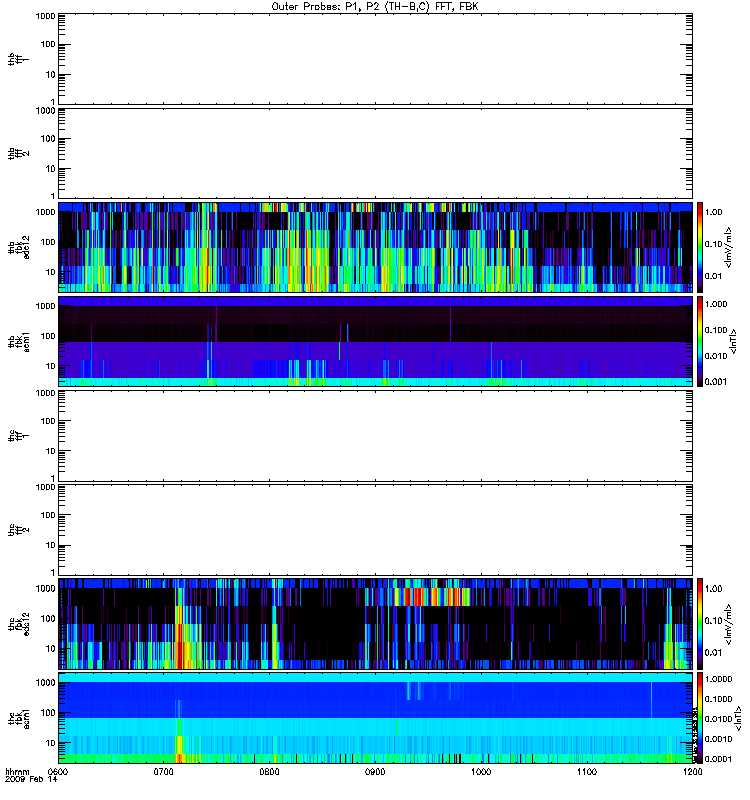Click the 0800 time axis label
750x800 pixels.
[x=269, y=772]
